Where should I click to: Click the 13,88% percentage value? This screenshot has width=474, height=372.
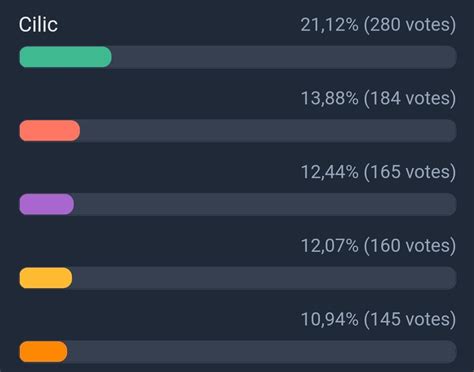point(330,99)
